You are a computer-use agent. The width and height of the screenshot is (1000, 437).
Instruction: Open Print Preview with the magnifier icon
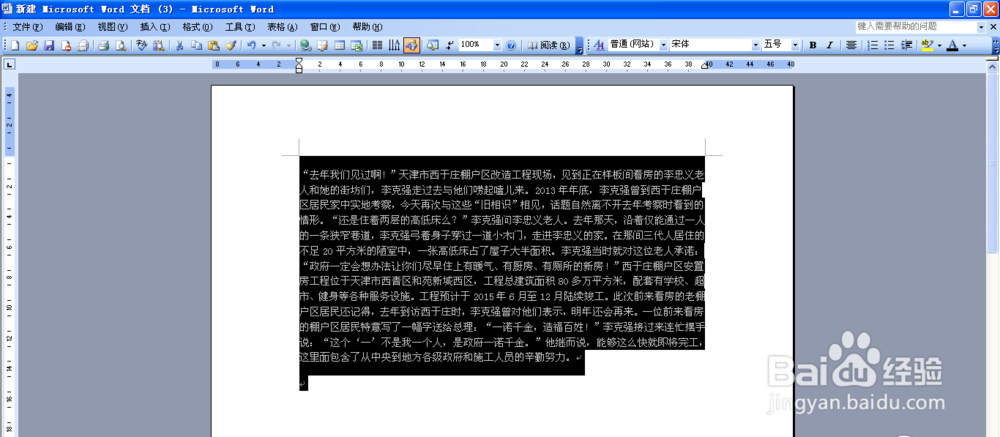click(x=121, y=45)
